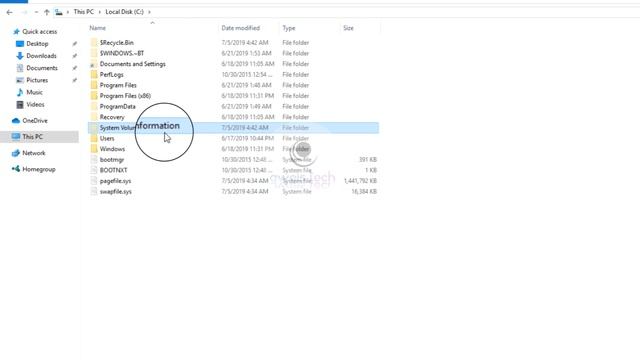Select the Windows folder
This screenshot has width=640, height=360.
click(x=112, y=149)
